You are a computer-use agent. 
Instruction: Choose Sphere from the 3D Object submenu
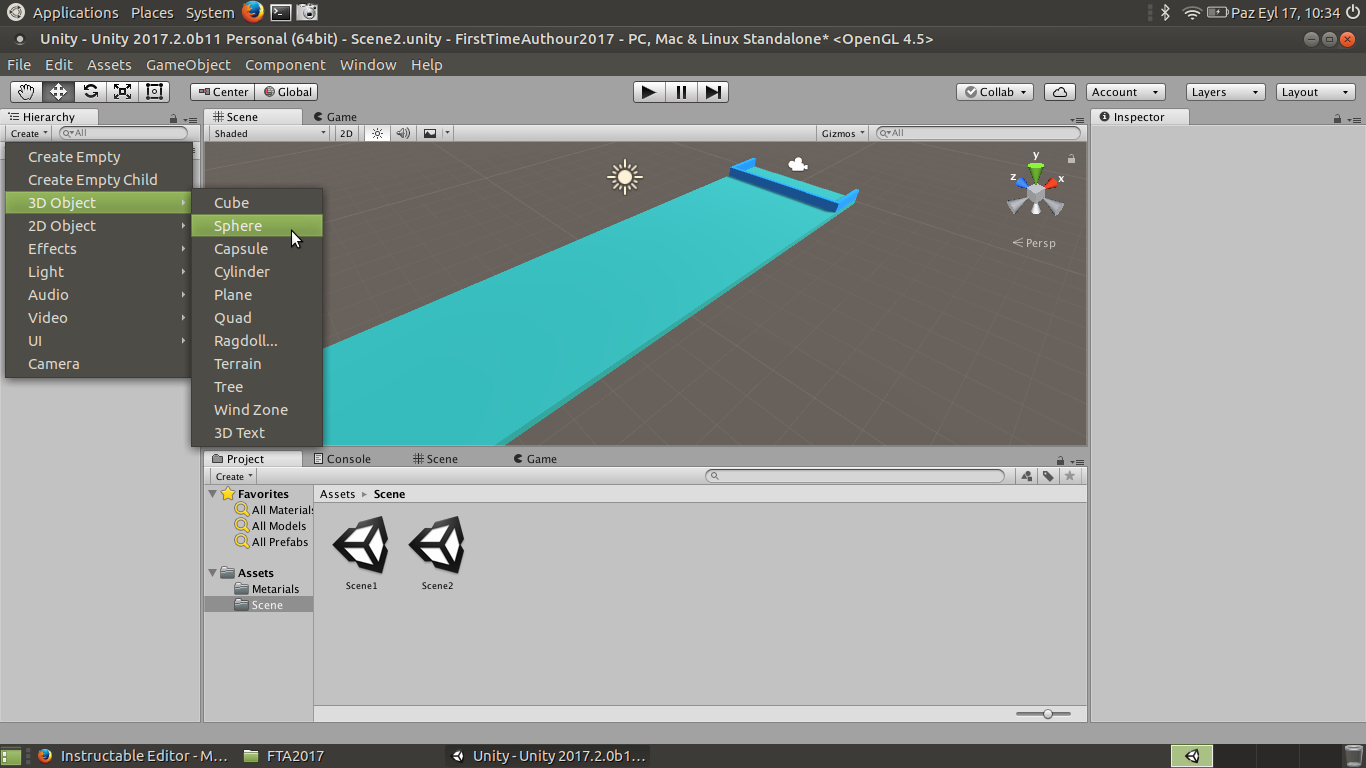coord(257,226)
